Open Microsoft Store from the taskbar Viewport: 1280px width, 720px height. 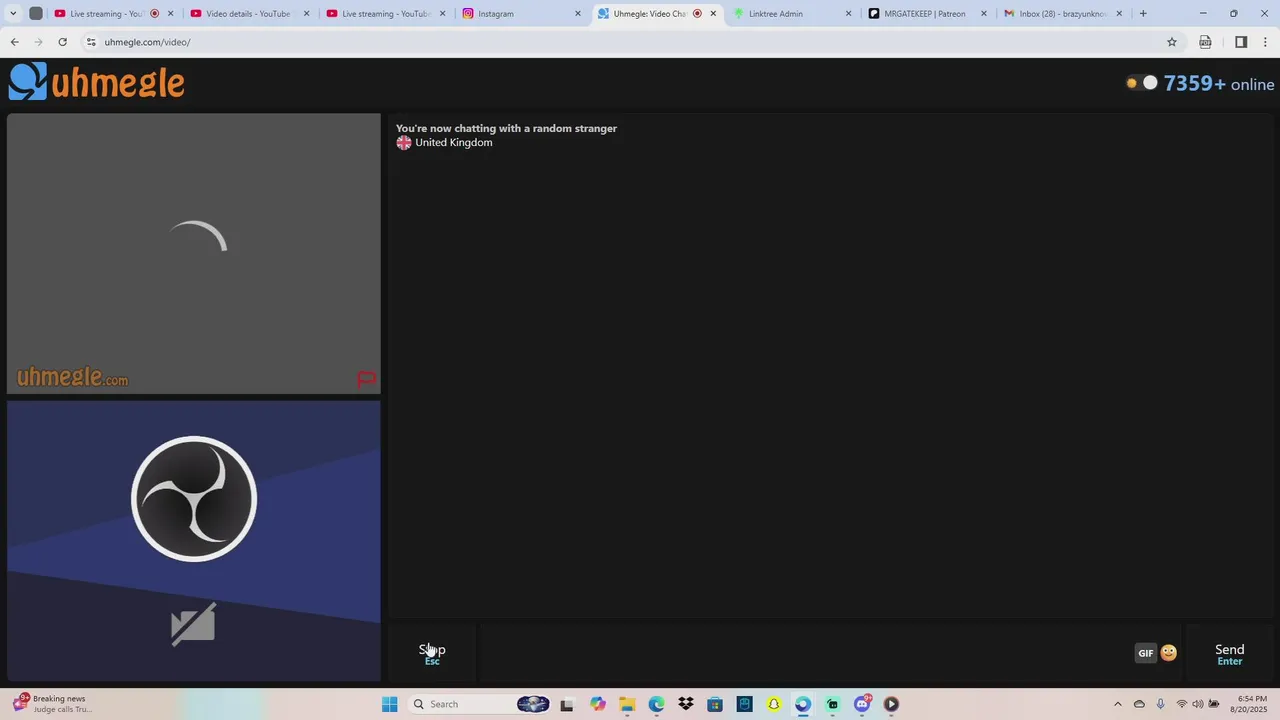coord(715,704)
